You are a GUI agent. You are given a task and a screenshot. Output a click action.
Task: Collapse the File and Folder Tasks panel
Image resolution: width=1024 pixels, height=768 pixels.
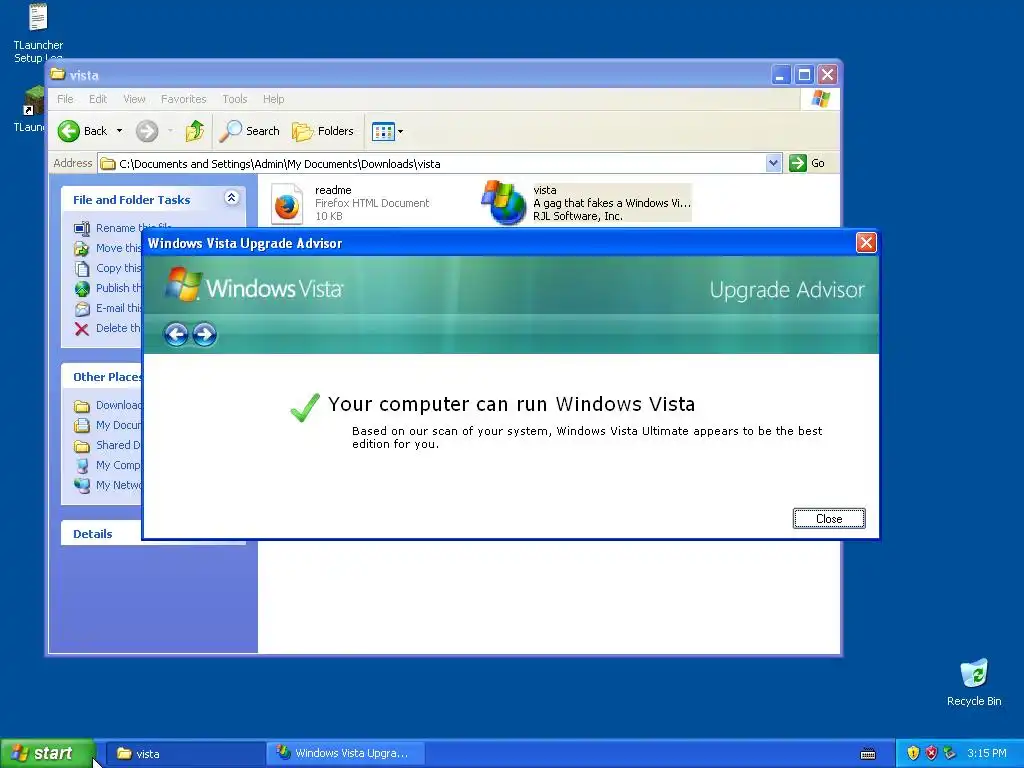232,198
